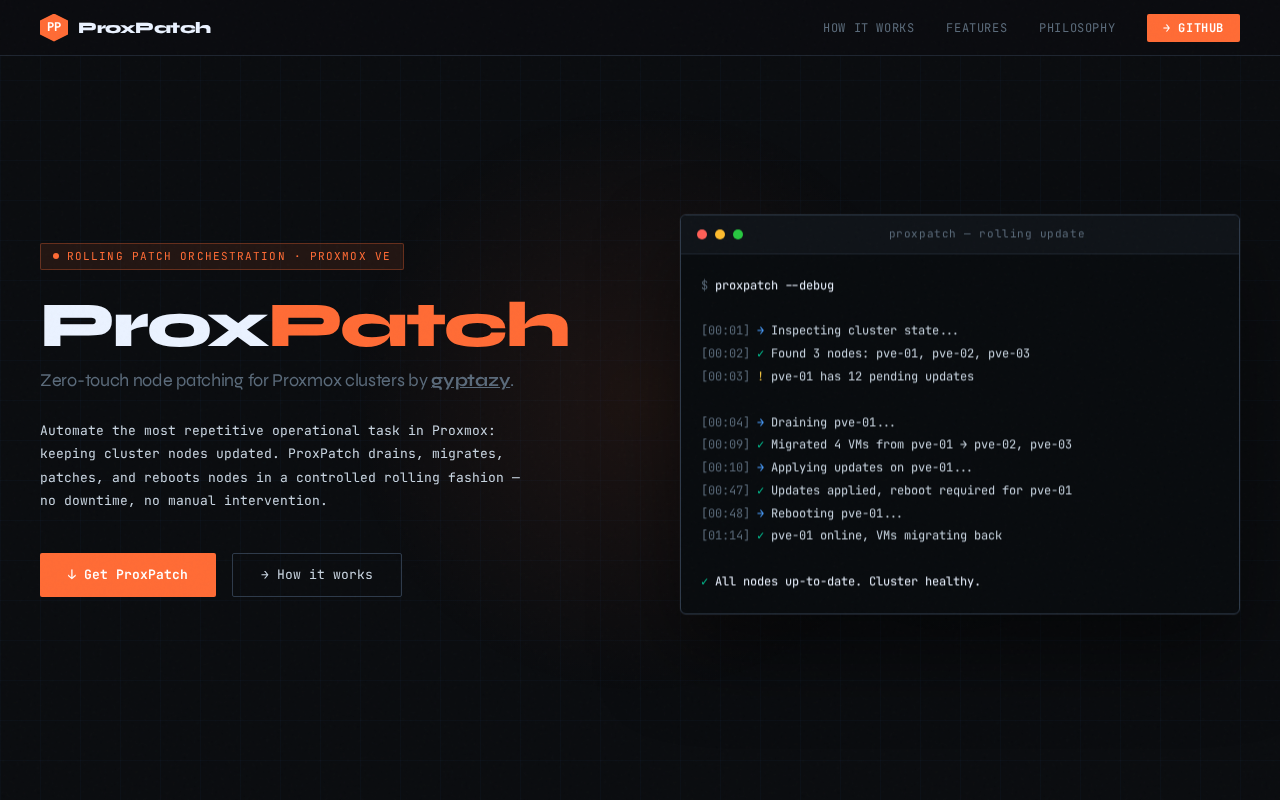
Task: Click the terminal title bar labeled rolling update
Action: coord(987,233)
